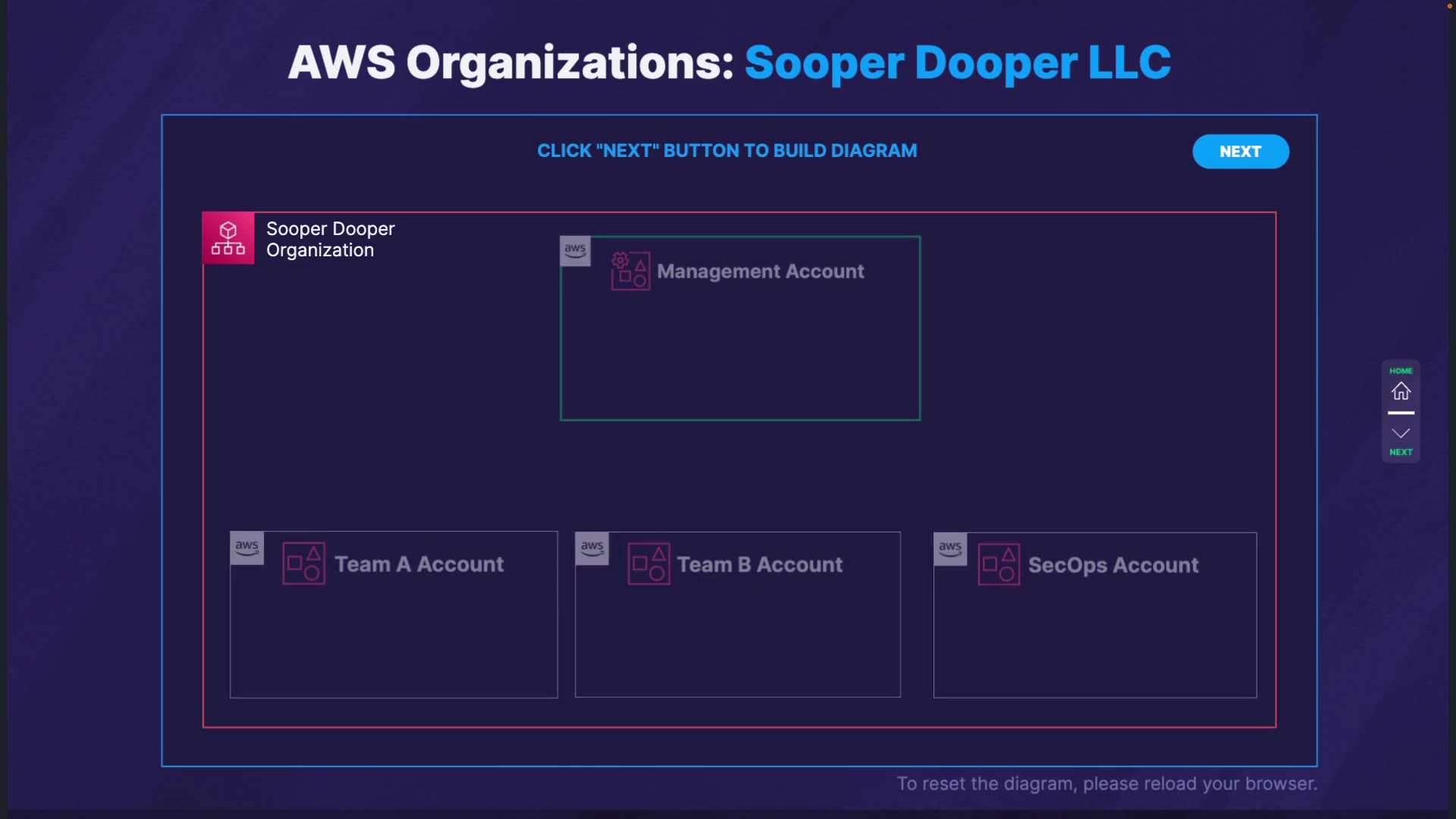Select the SecOps Account label
The height and width of the screenshot is (819, 1456).
coord(1113,566)
